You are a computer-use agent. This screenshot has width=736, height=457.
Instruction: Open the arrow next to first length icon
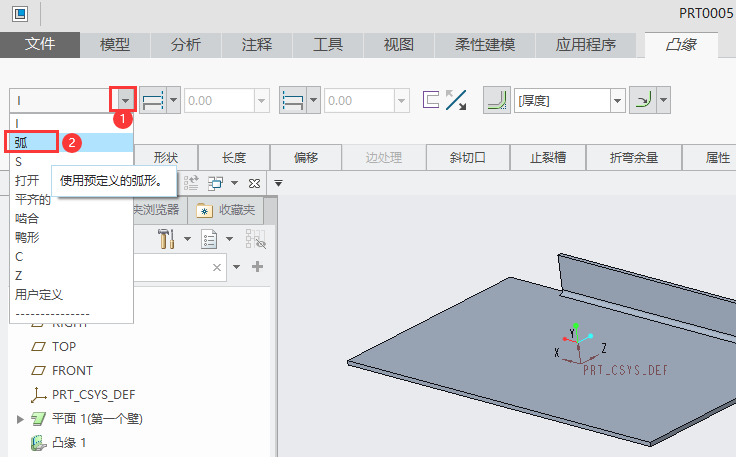pyautogui.click(x=174, y=100)
